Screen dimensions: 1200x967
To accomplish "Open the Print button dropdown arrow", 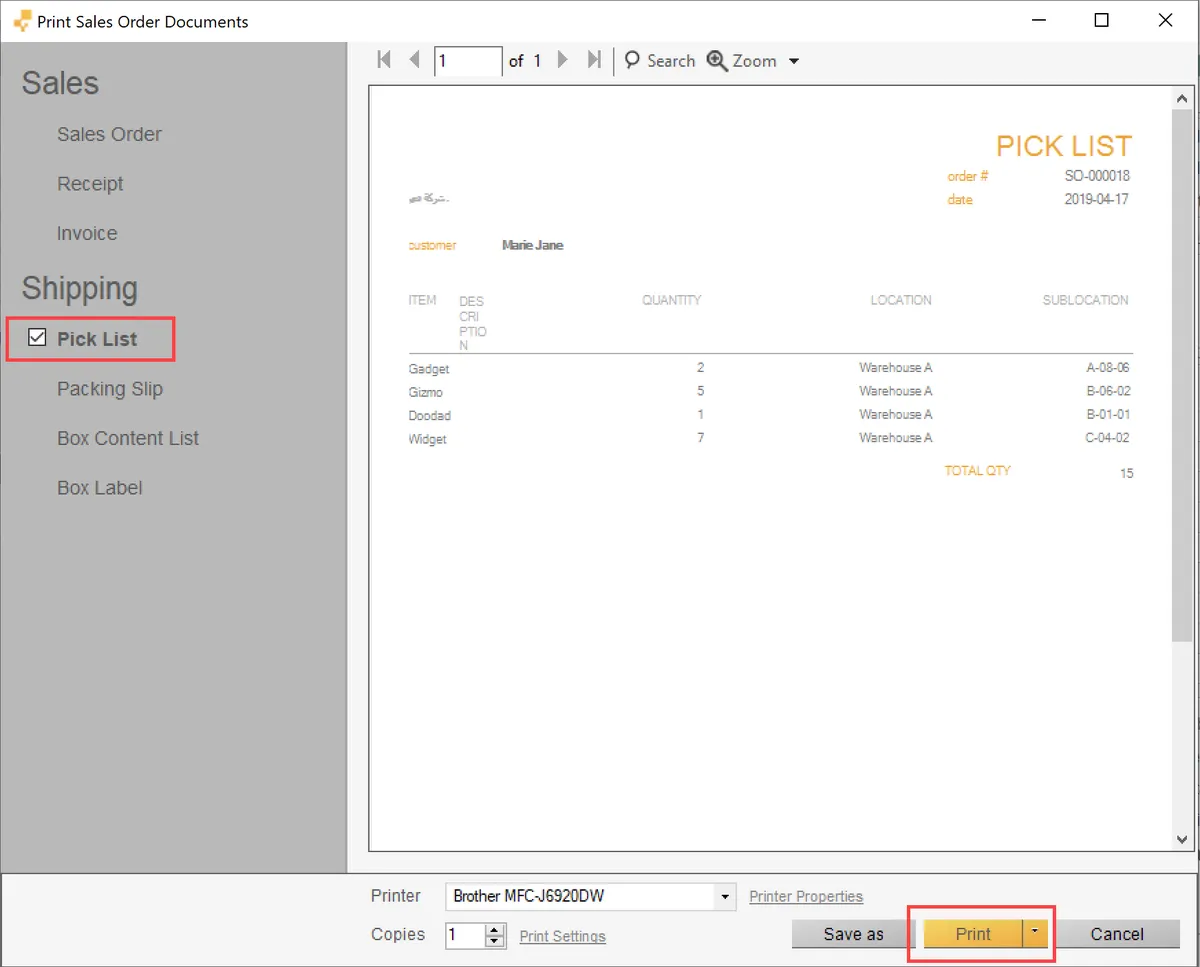I will pyautogui.click(x=1035, y=934).
